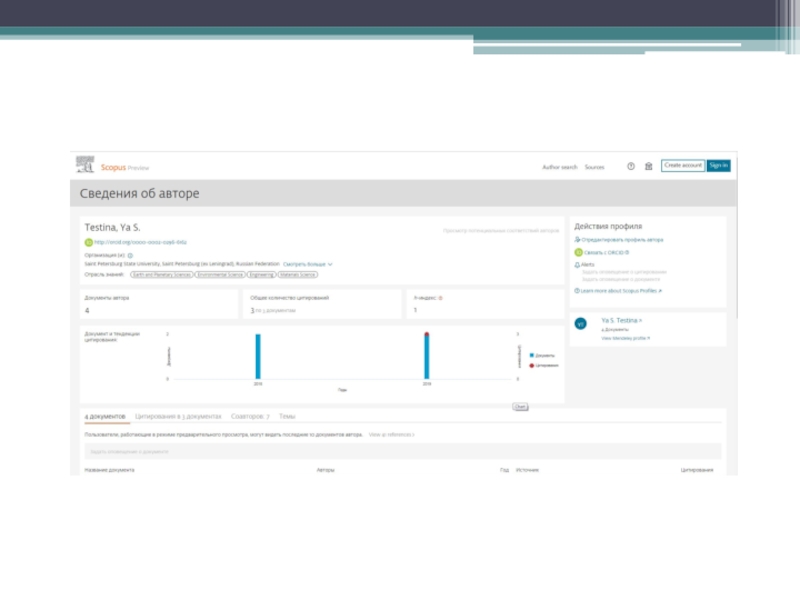
Task: Click the info icon next to Организация
Action: click(130, 255)
